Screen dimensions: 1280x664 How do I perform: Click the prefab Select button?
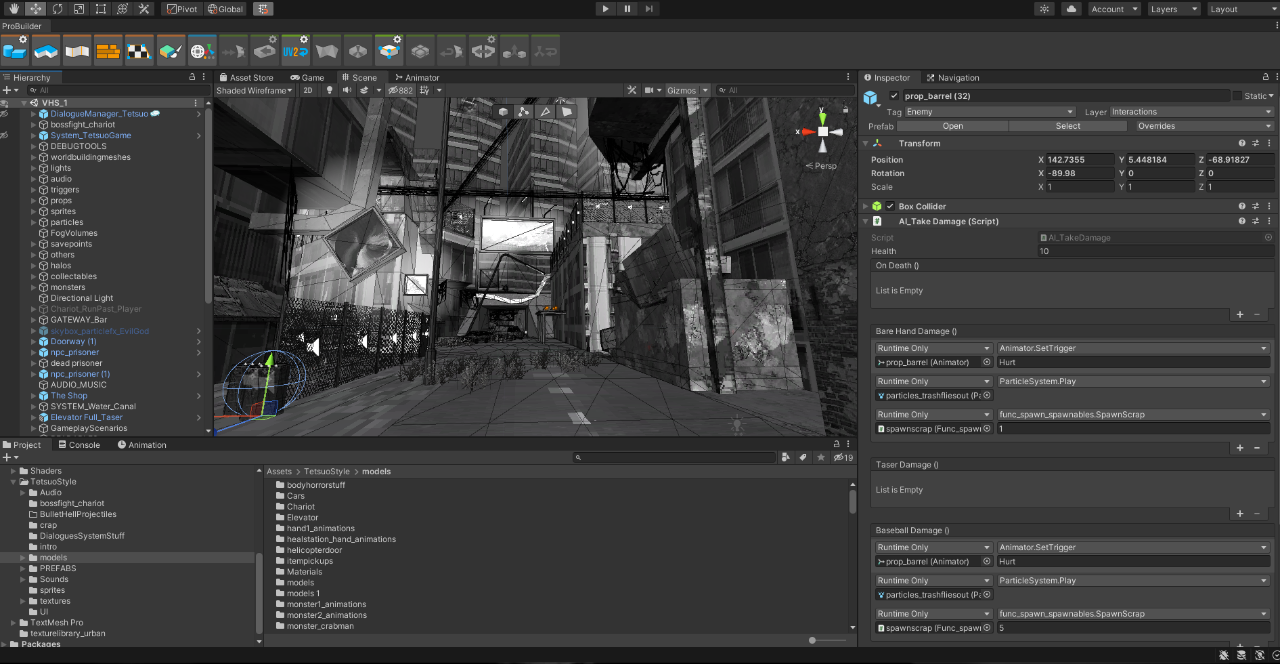tap(1067, 126)
